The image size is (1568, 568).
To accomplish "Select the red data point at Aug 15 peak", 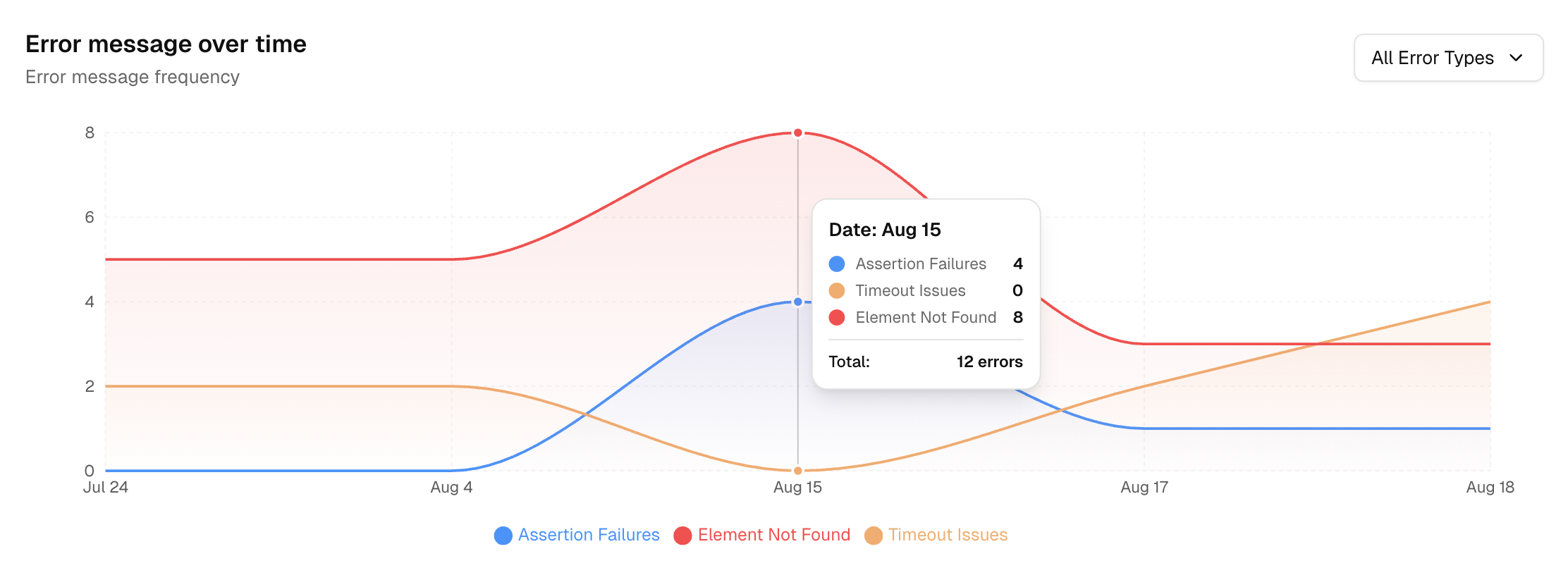I will pyautogui.click(x=797, y=132).
